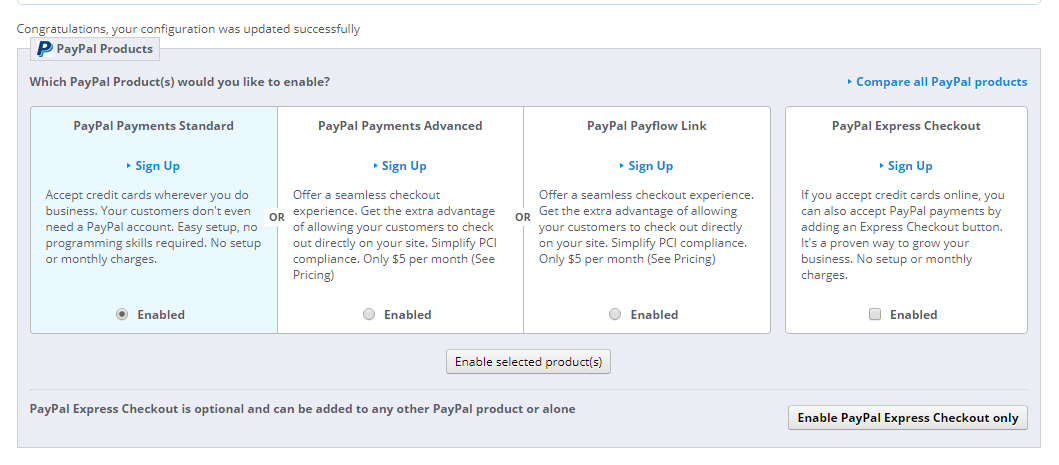Click Enable selected product(s) button
Screen dimensions: 1059x465
[x=528, y=361]
